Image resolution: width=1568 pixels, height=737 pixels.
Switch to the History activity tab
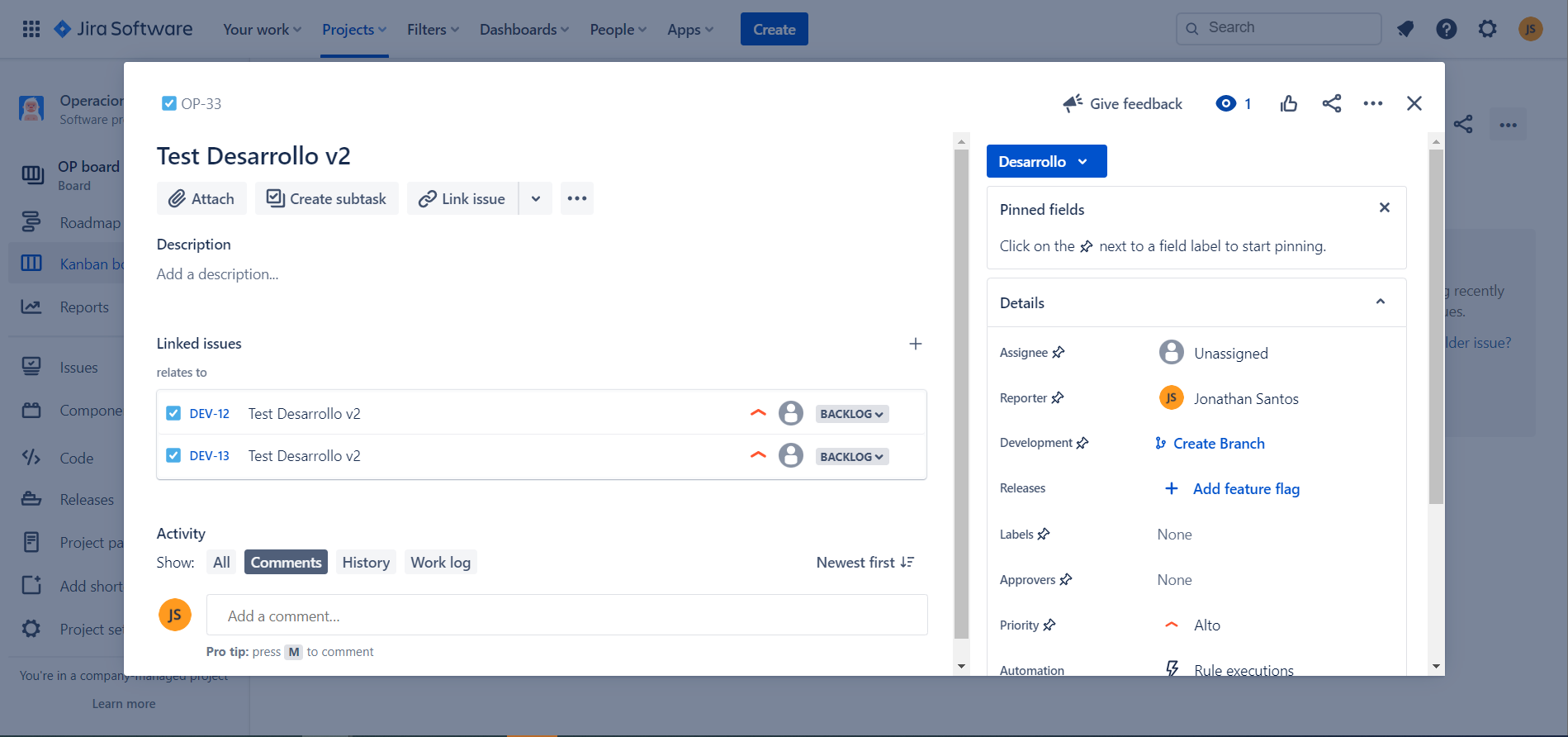tap(366, 562)
